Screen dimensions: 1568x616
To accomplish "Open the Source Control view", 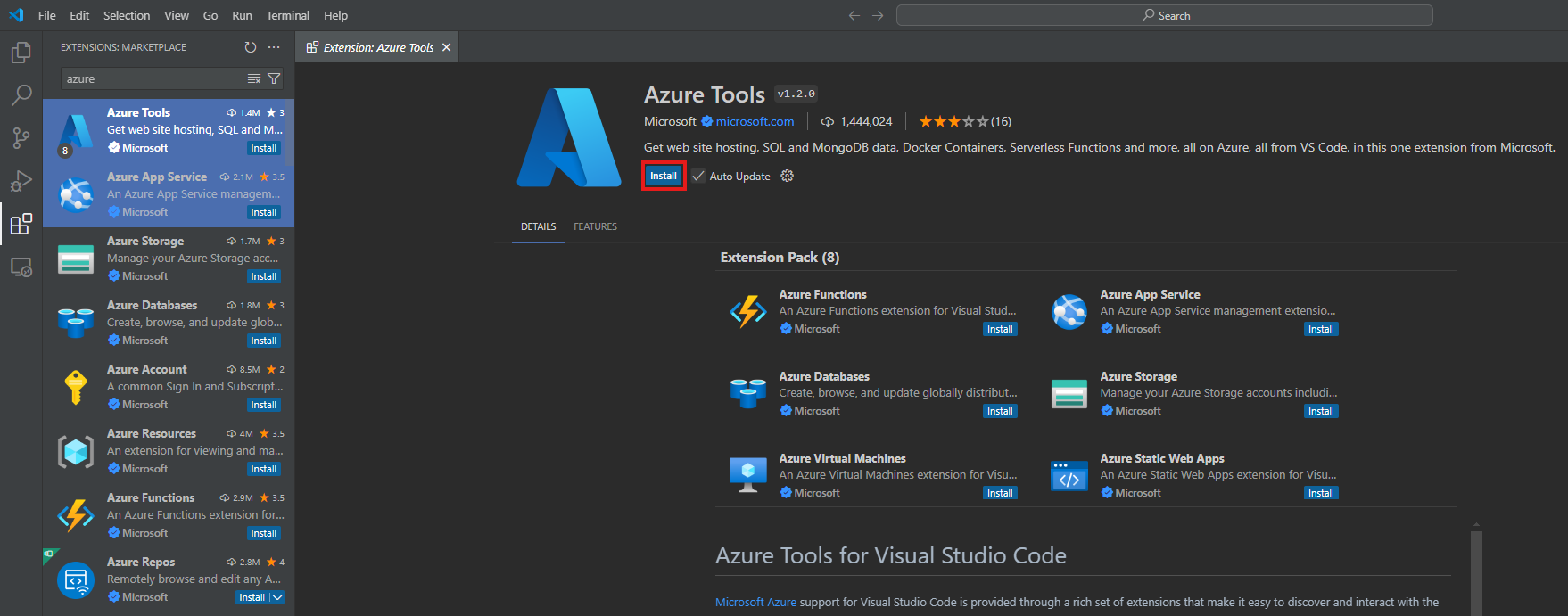I will coord(21,138).
